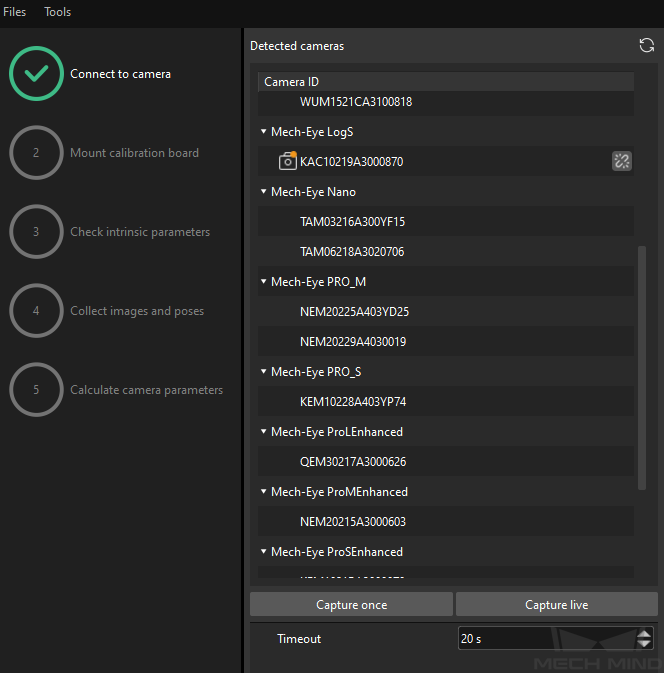
Task: Increase the Timeout value with up arrow
Action: pos(644,634)
